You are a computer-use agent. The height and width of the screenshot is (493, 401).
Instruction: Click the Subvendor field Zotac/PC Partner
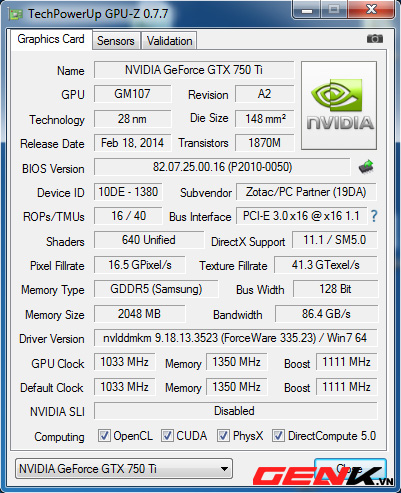[x=306, y=192]
